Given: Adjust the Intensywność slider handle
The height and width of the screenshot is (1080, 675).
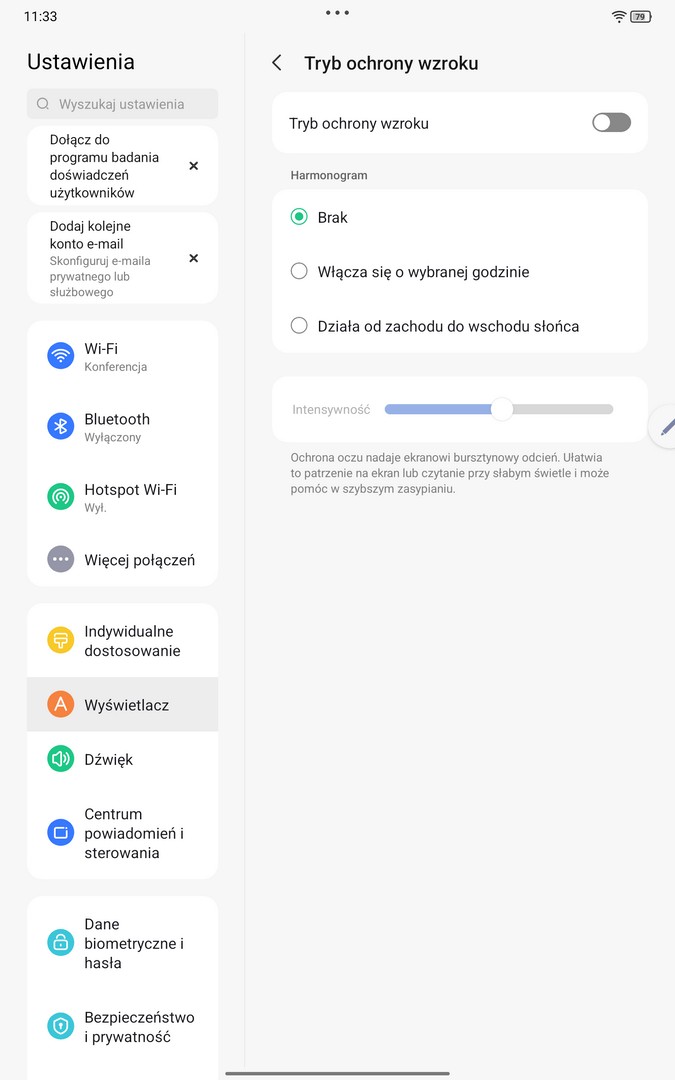Looking at the screenshot, I should tap(502, 409).
